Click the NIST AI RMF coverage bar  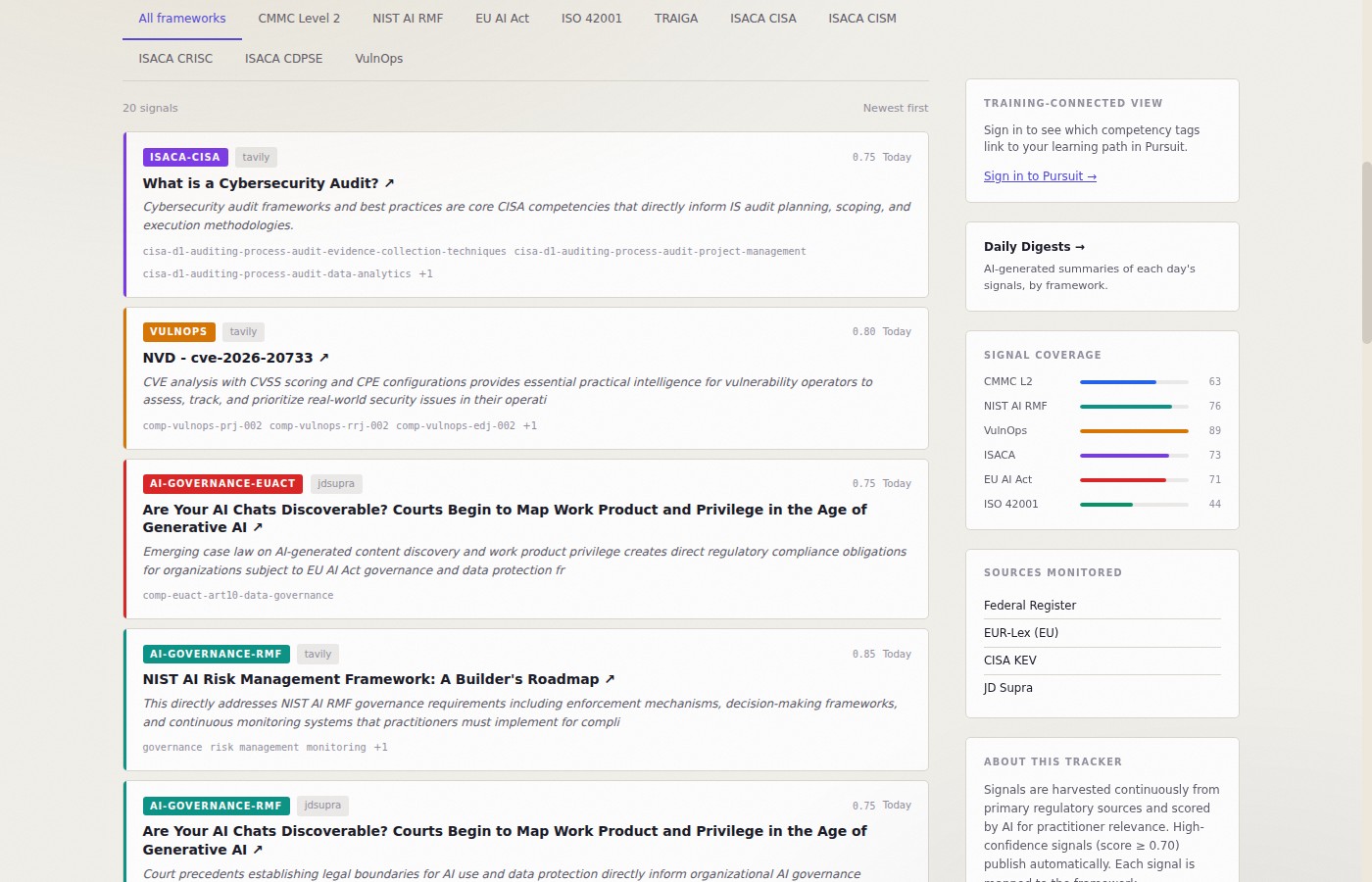click(x=1134, y=407)
